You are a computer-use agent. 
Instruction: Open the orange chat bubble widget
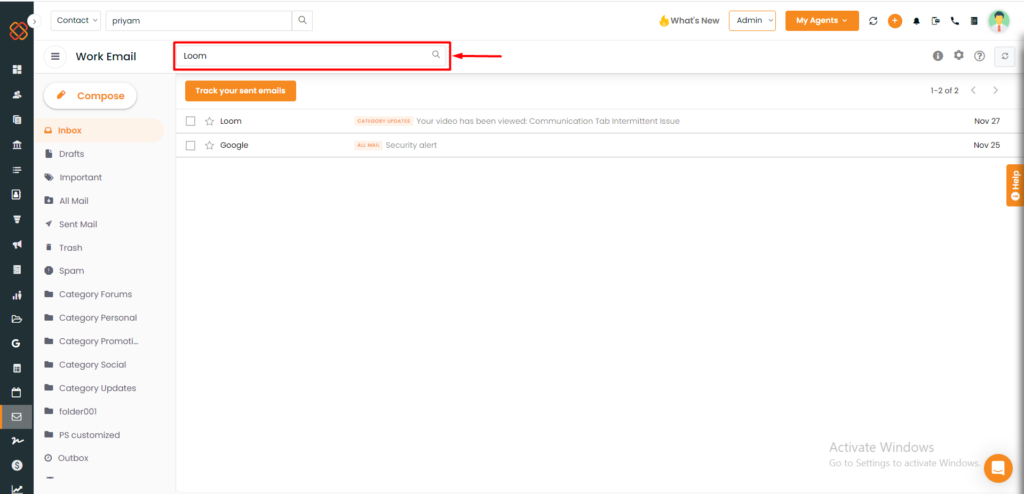tap(998, 468)
